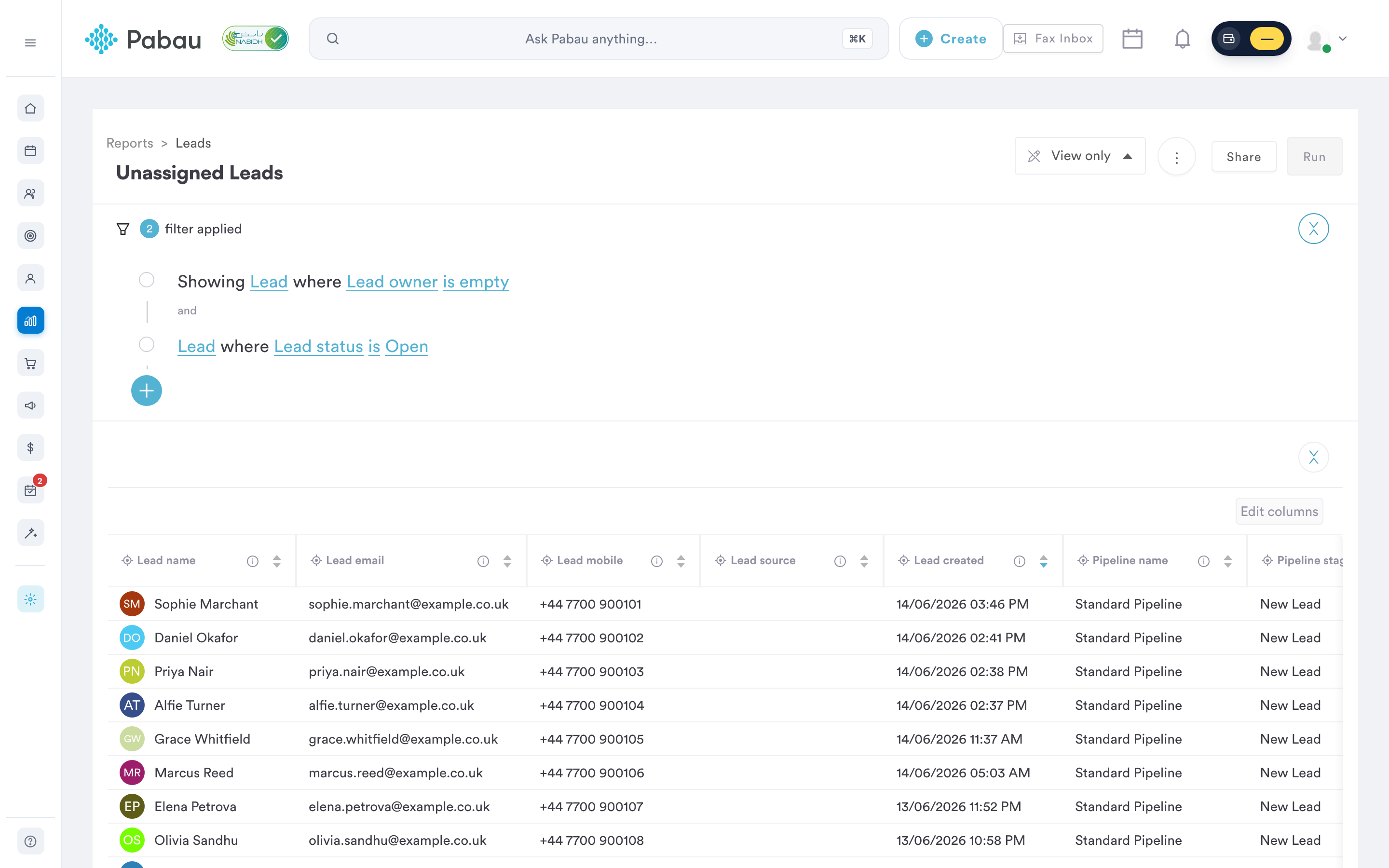Click Grace Whitfield's GW avatar
Screen dimensions: 1389x868
click(x=132, y=739)
